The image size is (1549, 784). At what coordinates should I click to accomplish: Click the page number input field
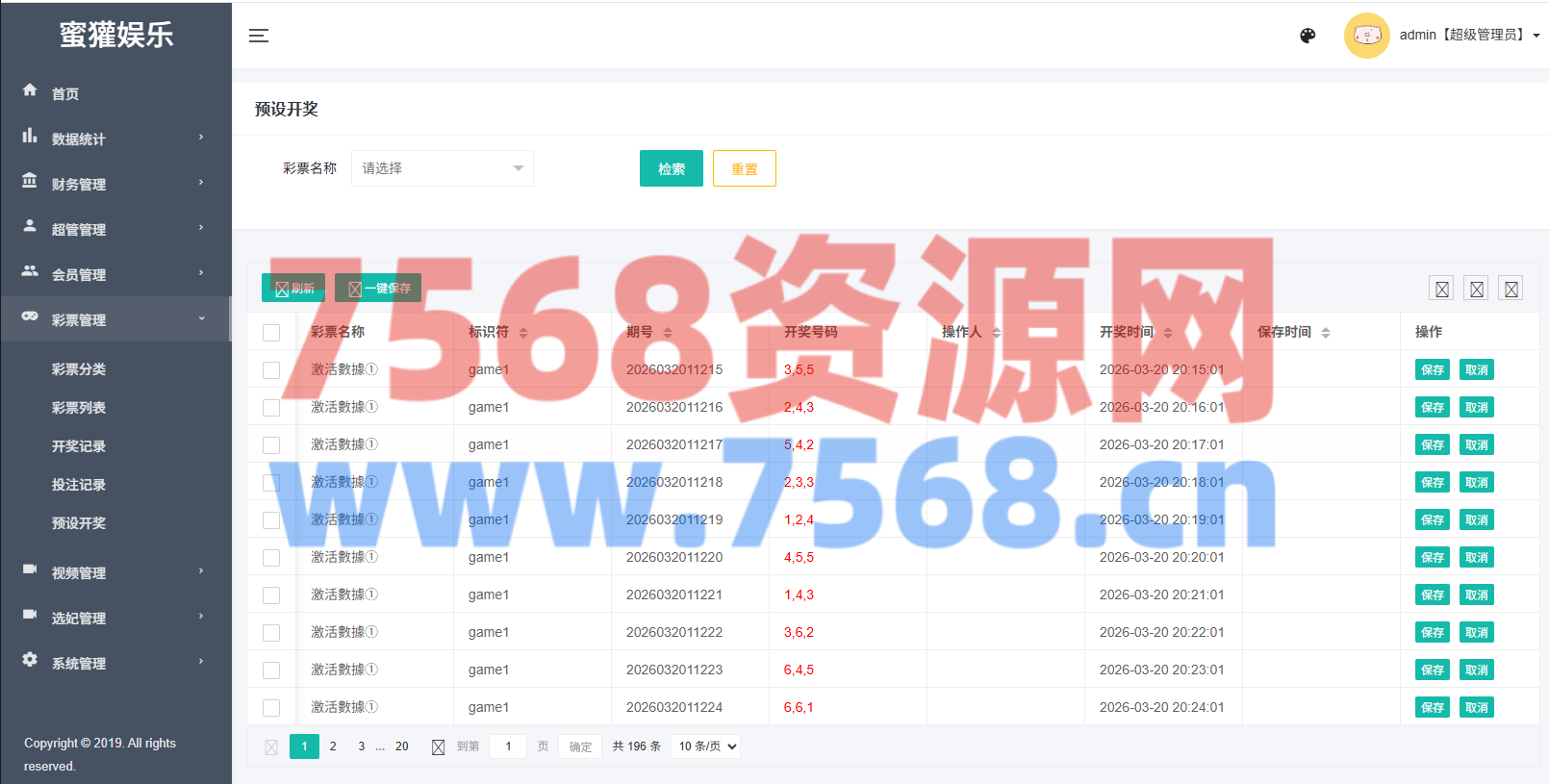508,746
